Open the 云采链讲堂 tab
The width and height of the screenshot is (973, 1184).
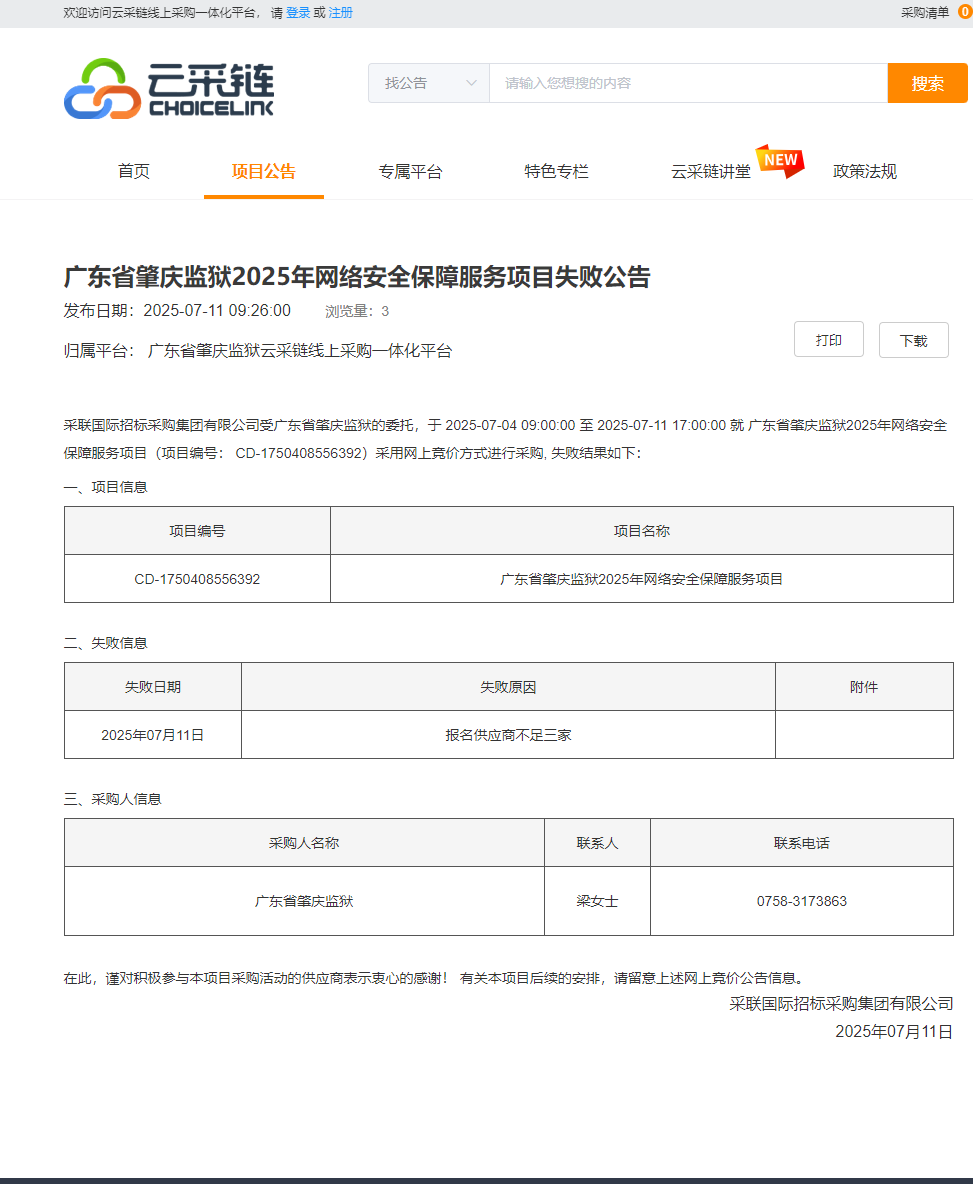coord(710,171)
